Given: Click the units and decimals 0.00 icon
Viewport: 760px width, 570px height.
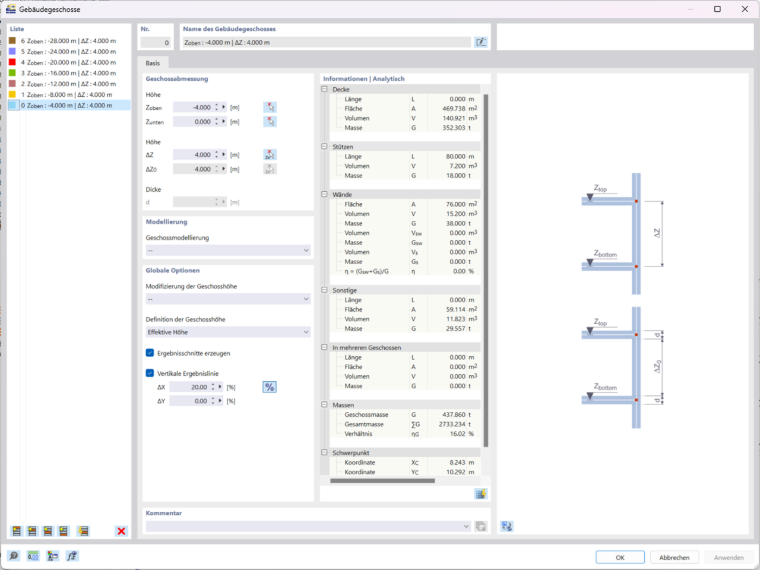Looking at the screenshot, I should pyautogui.click(x=33, y=555).
